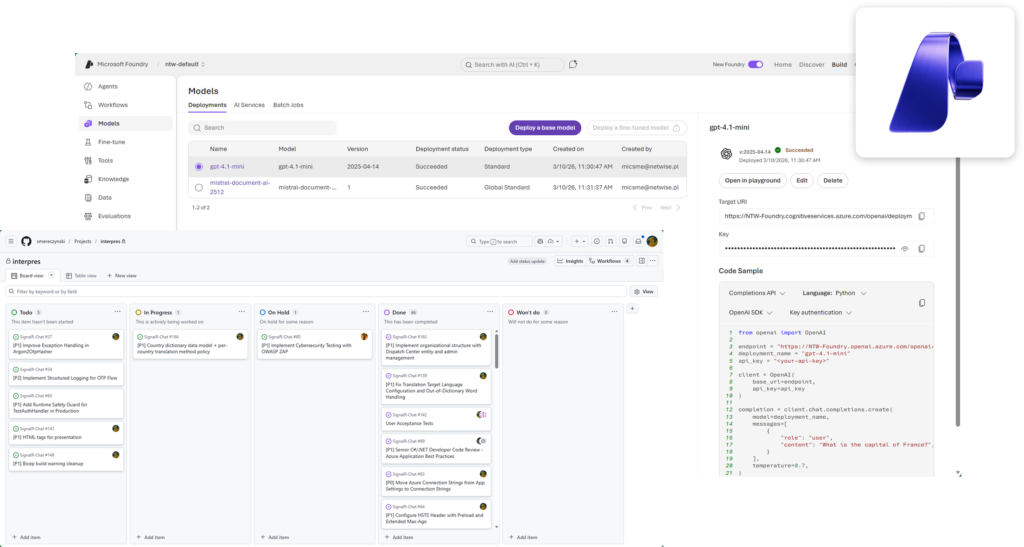Switch to Table view tab

pos(81,275)
